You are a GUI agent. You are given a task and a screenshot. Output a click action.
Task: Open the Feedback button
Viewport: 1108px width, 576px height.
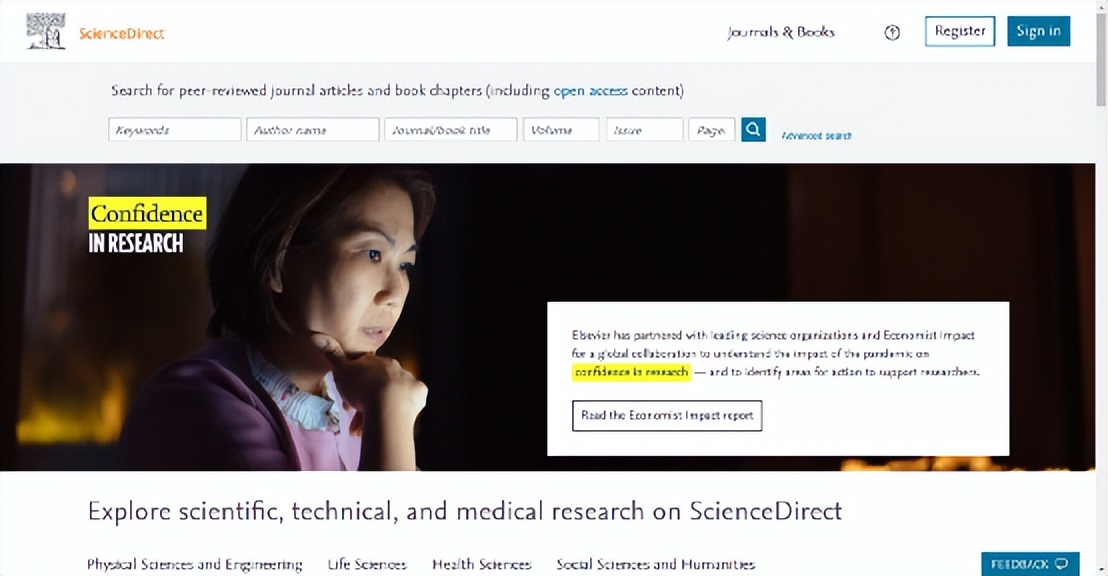(x=1030, y=564)
